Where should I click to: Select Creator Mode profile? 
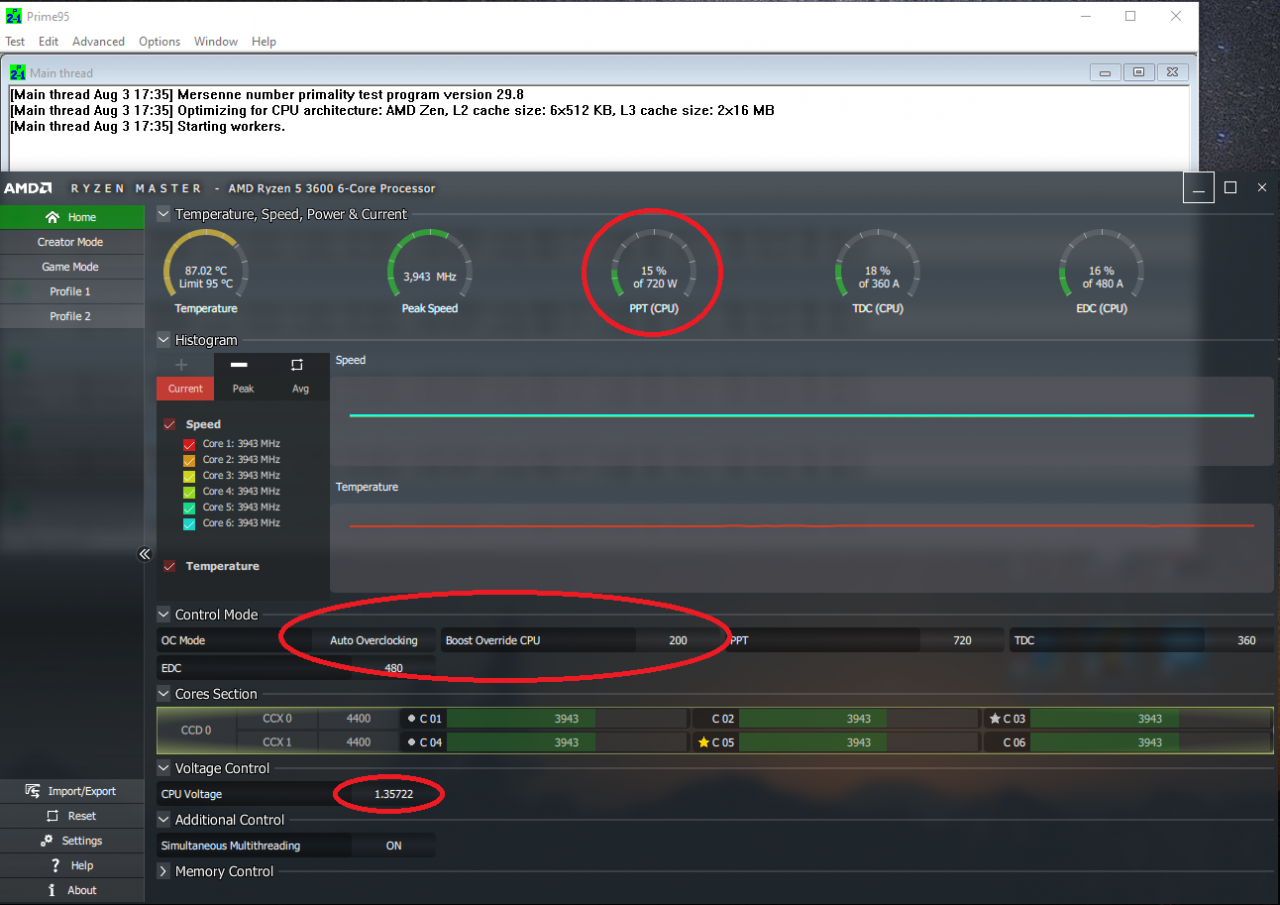click(70, 242)
